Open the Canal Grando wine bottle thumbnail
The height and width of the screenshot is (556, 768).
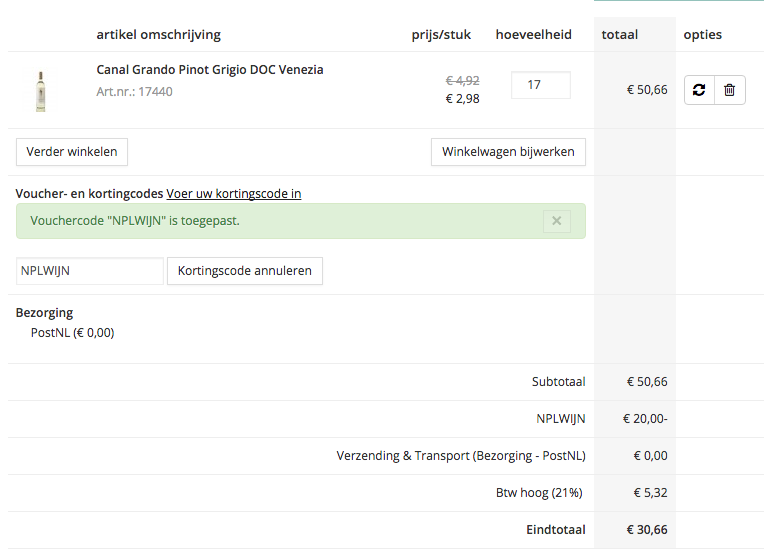pos(41,90)
